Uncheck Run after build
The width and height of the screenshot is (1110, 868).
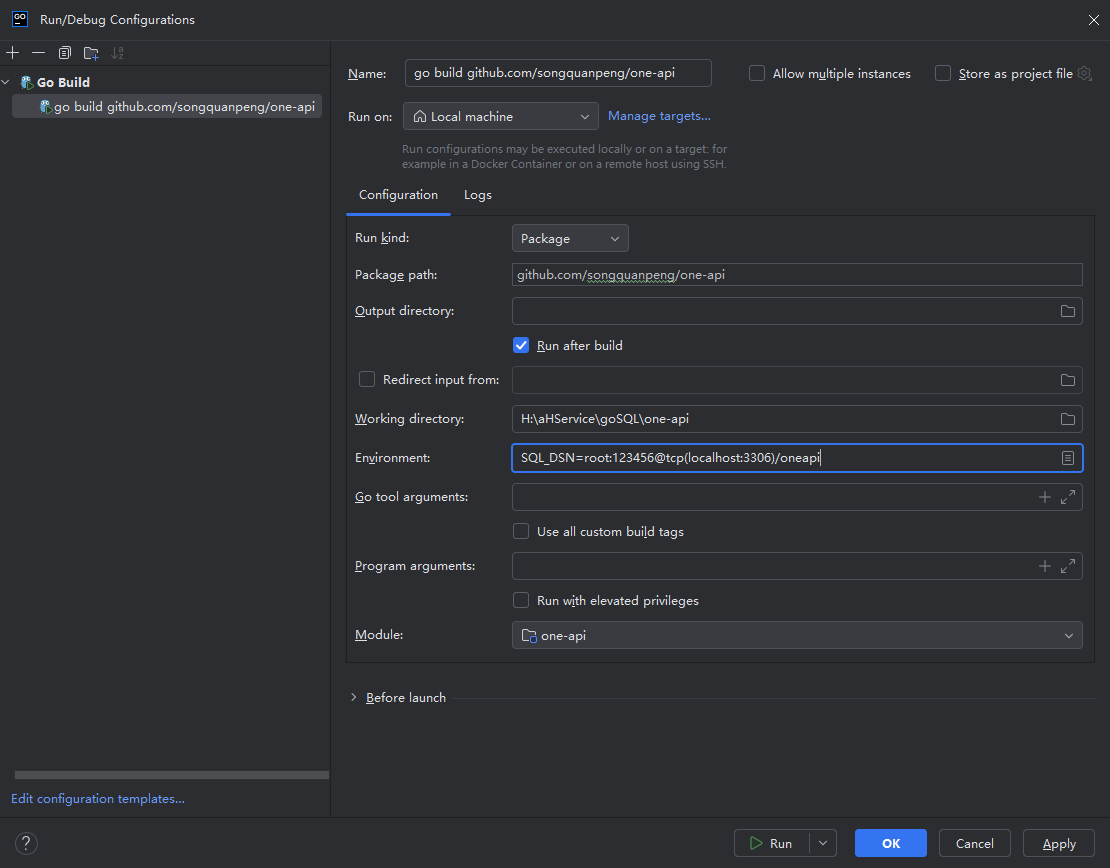pyautogui.click(x=521, y=345)
